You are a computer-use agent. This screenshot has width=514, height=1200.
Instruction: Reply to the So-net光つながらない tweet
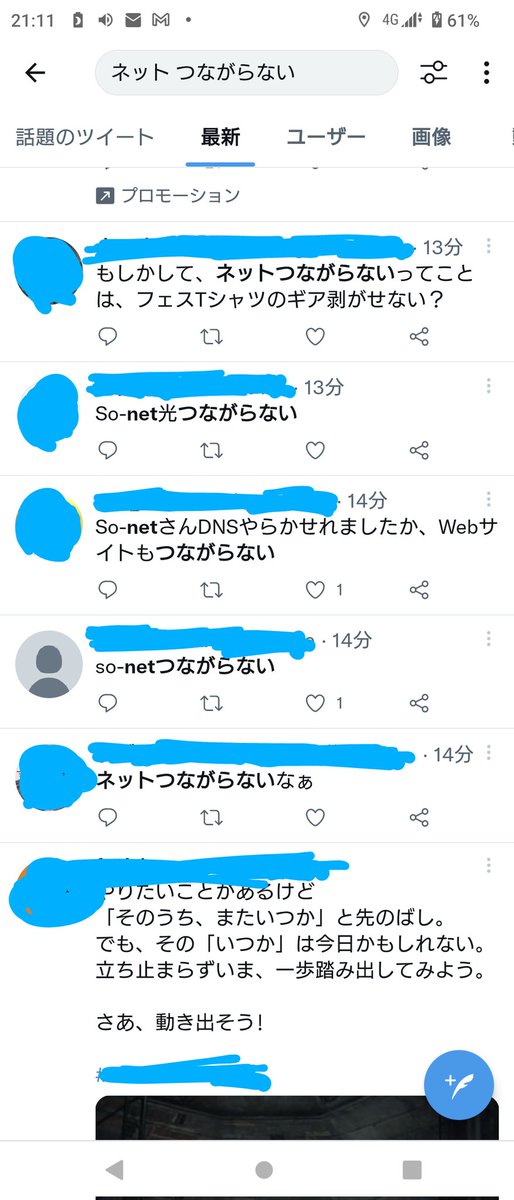tap(109, 450)
